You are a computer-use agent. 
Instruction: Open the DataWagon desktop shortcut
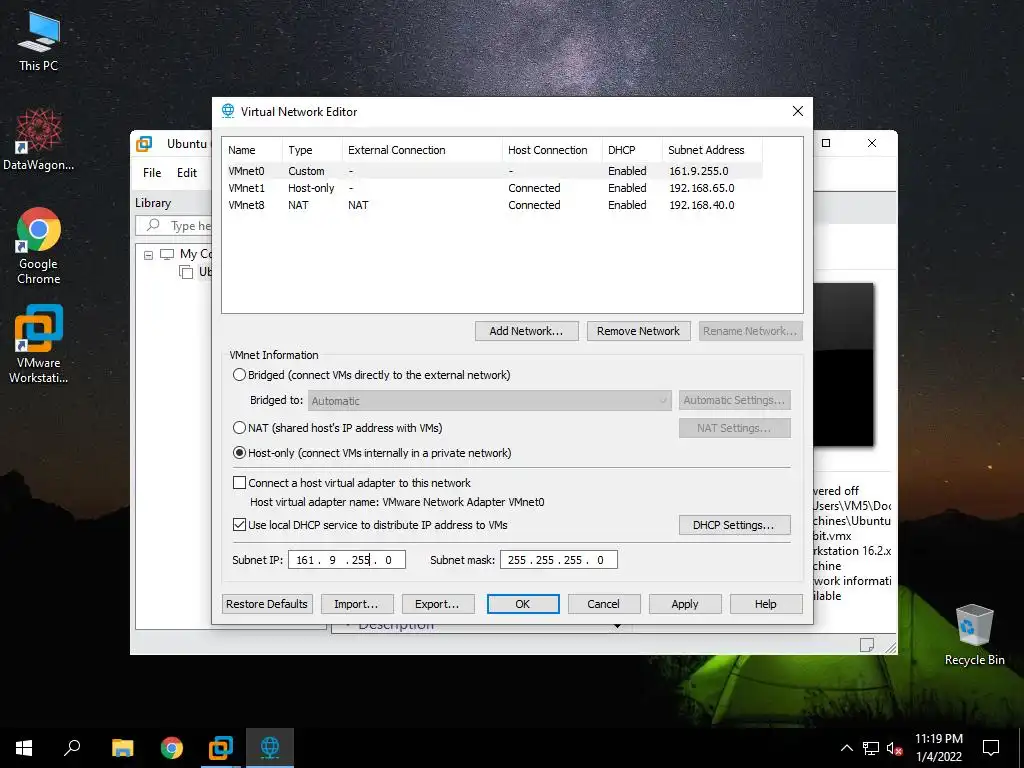[x=39, y=139]
